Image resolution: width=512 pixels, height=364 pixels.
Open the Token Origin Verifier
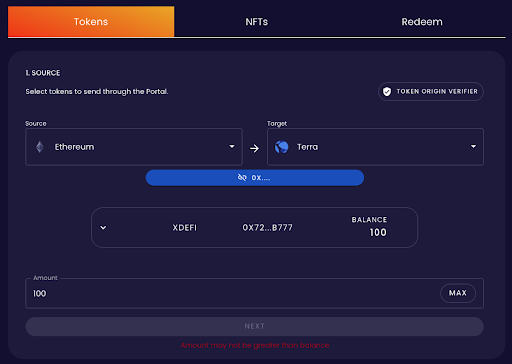tap(431, 92)
